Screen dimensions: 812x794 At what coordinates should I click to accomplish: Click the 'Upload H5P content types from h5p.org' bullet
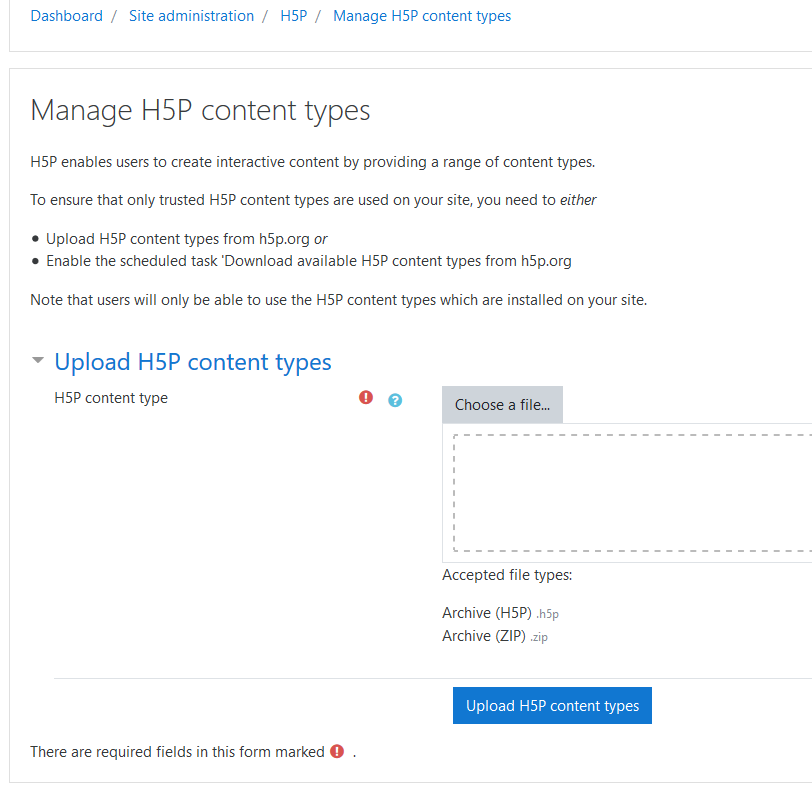pos(186,239)
